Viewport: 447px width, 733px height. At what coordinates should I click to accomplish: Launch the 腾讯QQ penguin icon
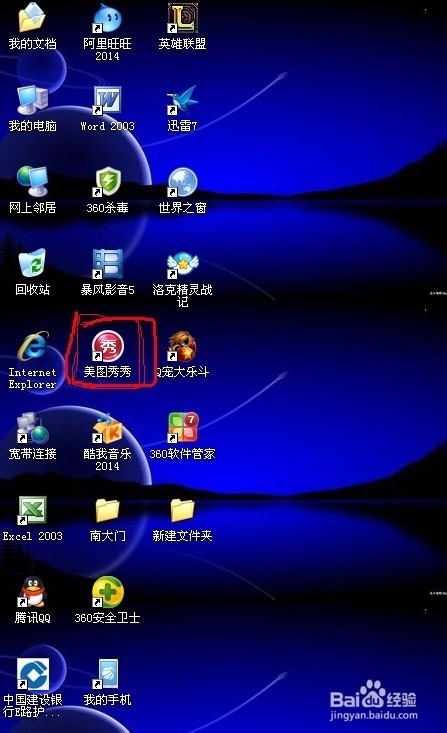pos(32,592)
